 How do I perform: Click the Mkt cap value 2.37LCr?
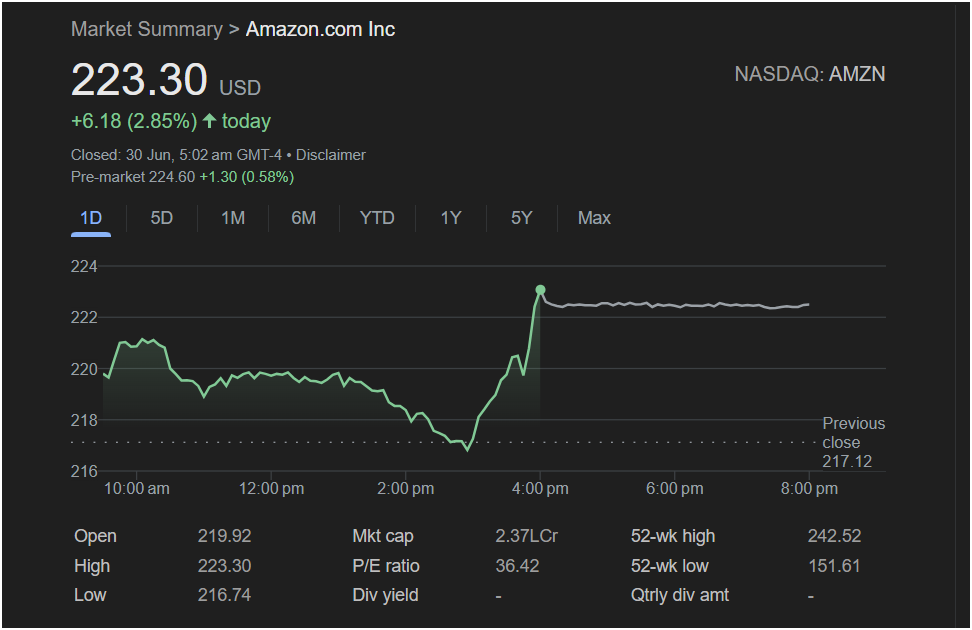(526, 536)
